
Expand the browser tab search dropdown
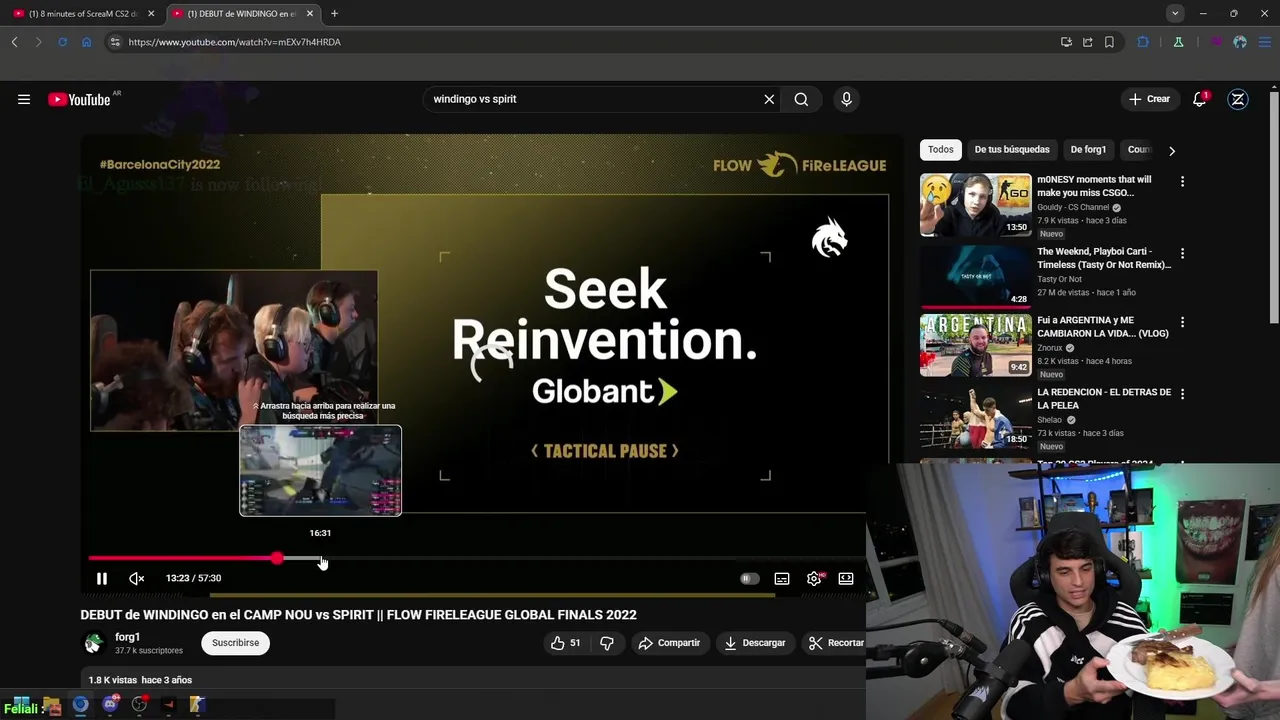(1175, 14)
